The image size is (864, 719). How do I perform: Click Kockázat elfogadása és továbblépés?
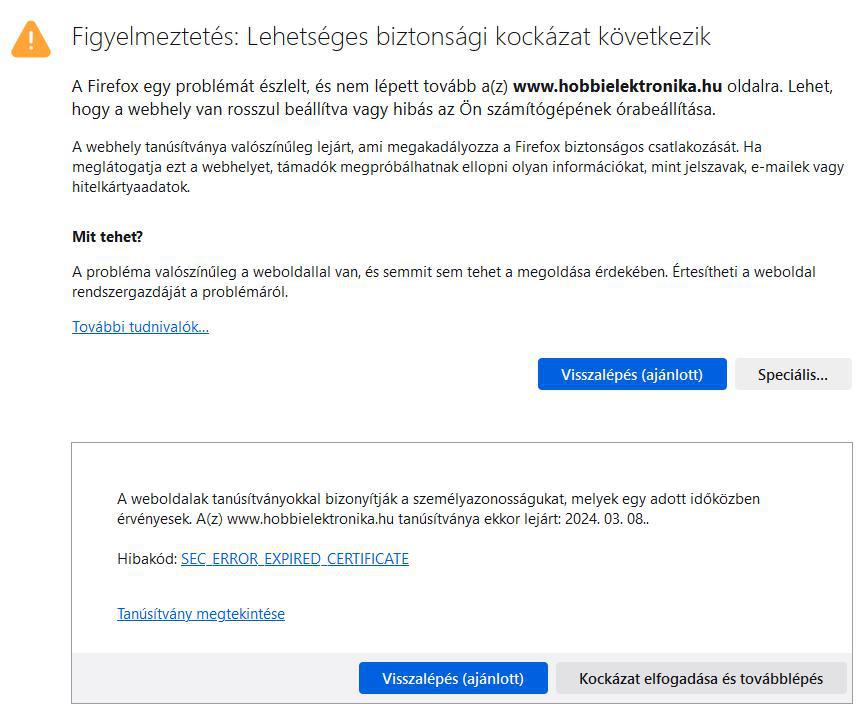700,678
